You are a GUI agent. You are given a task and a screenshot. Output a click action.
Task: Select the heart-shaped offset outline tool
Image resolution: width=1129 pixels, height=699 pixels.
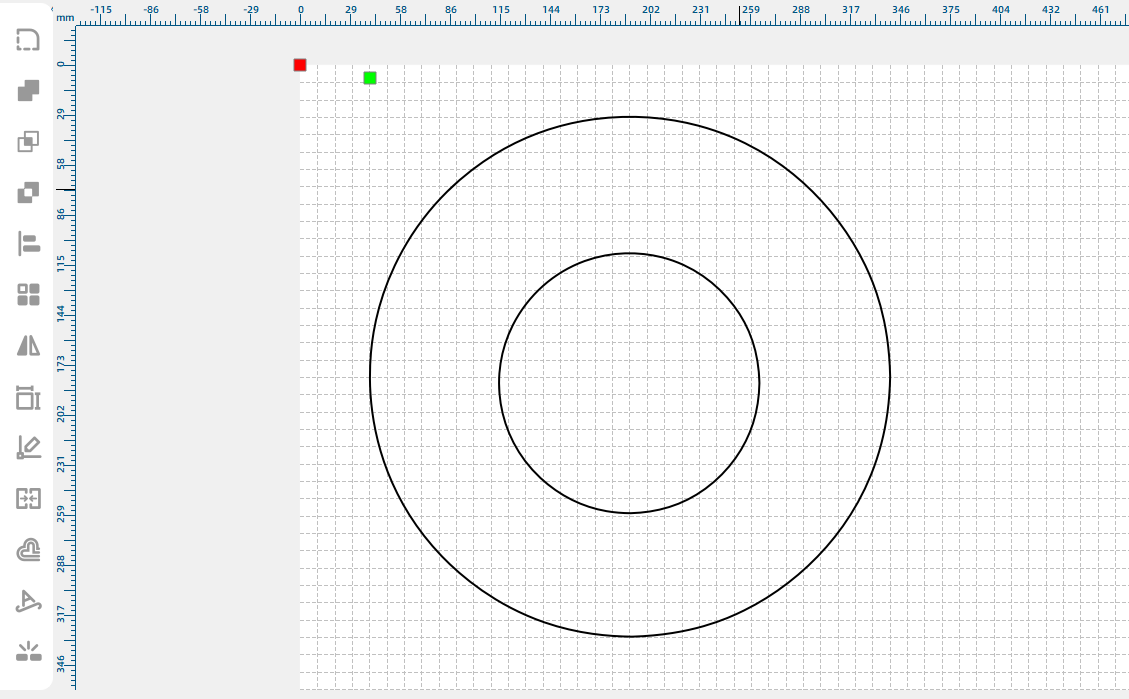pos(28,550)
